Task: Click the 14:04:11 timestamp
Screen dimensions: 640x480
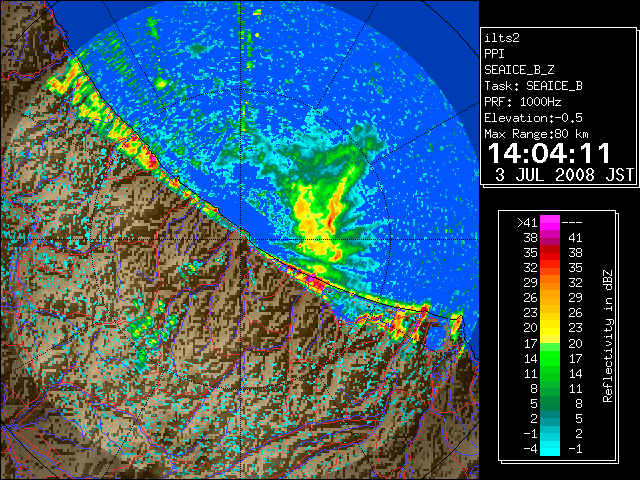Action: [549, 153]
